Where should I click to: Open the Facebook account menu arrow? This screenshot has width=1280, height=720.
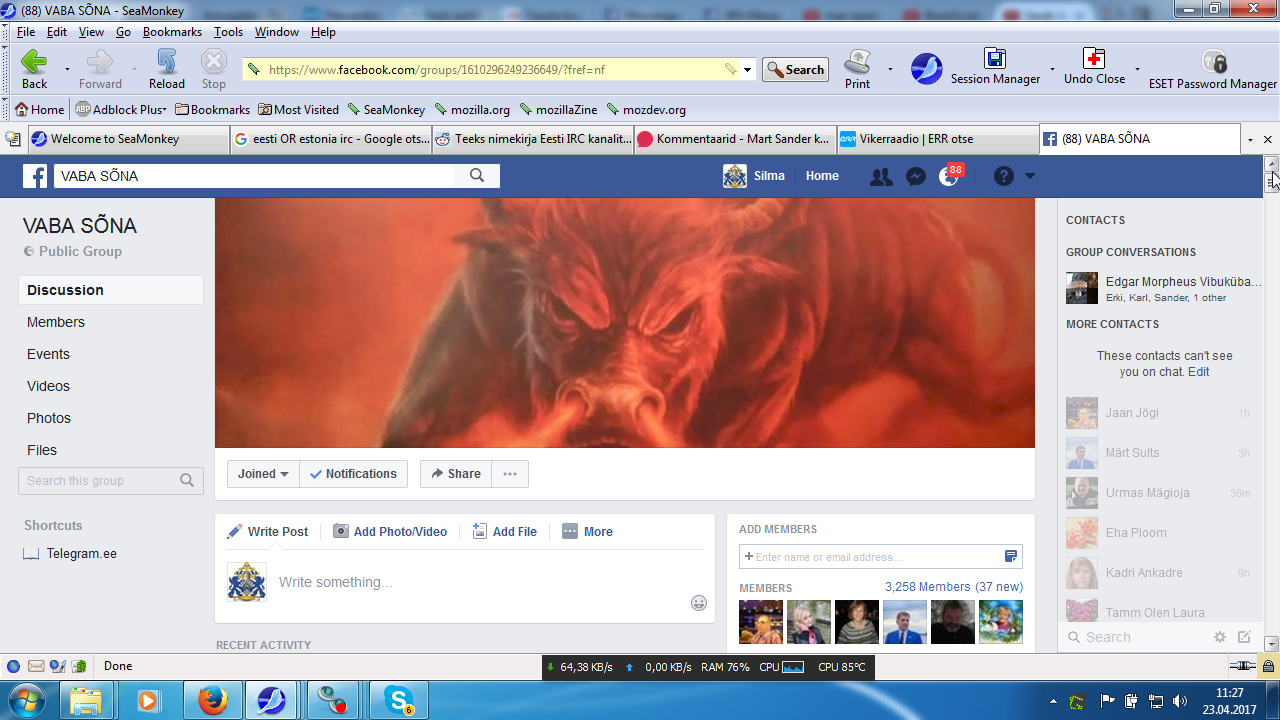click(1030, 177)
